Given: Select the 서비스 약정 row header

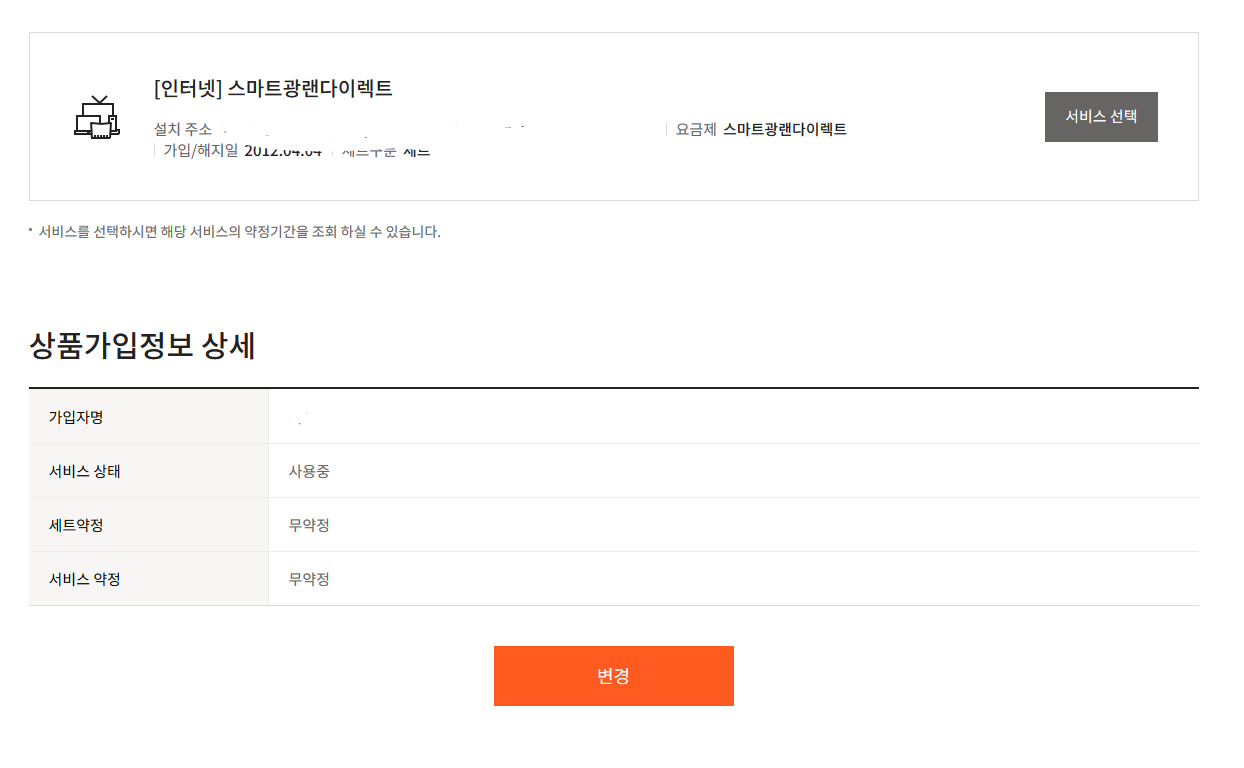Looking at the screenshot, I should [85, 579].
